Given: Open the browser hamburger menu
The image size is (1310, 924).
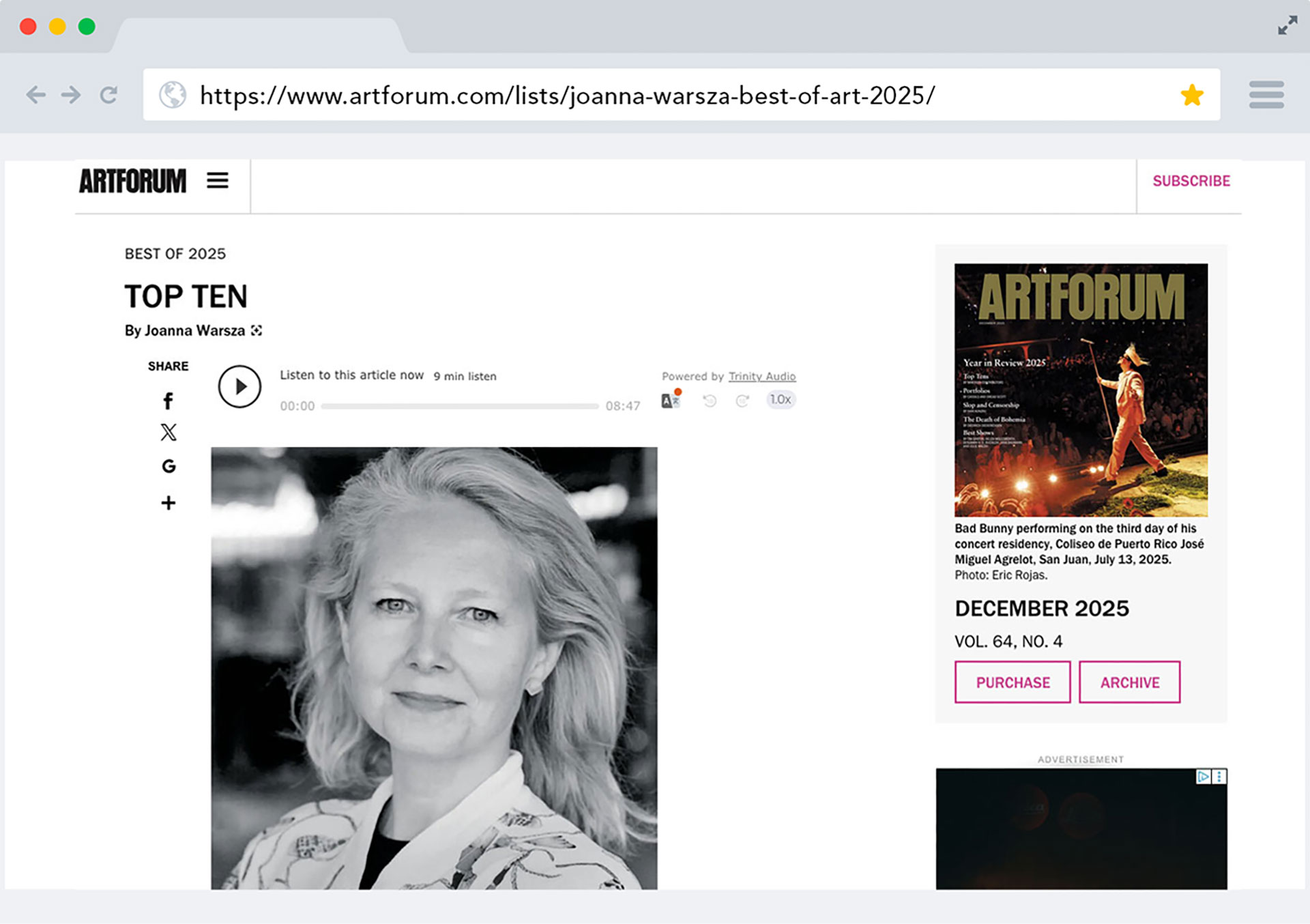Looking at the screenshot, I should pos(1266,95).
